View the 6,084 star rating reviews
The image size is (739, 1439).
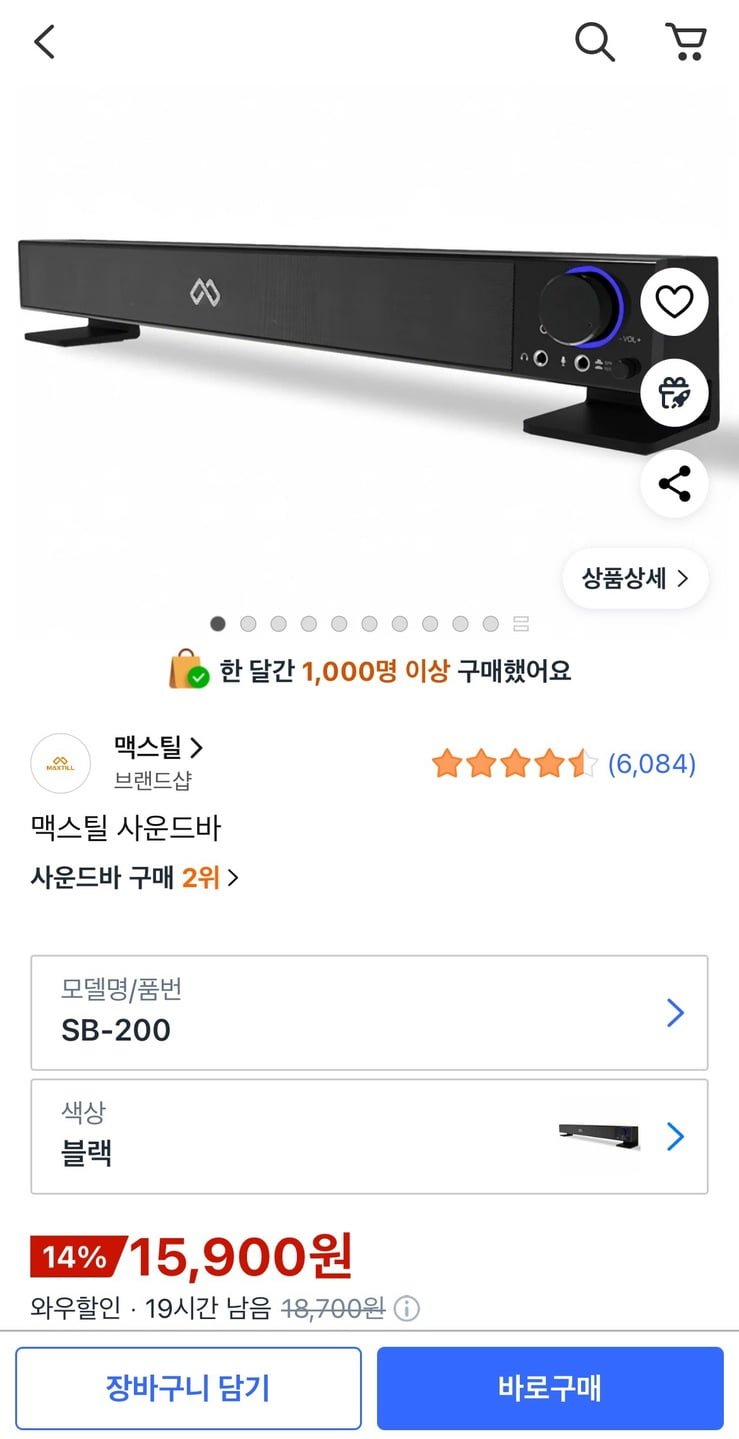564,765
